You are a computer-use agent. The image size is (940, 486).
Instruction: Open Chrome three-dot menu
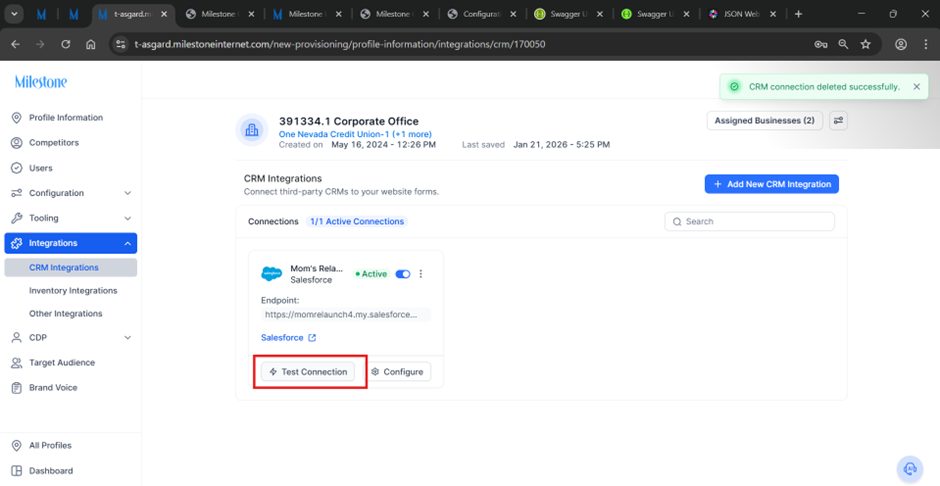coord(926,44)
